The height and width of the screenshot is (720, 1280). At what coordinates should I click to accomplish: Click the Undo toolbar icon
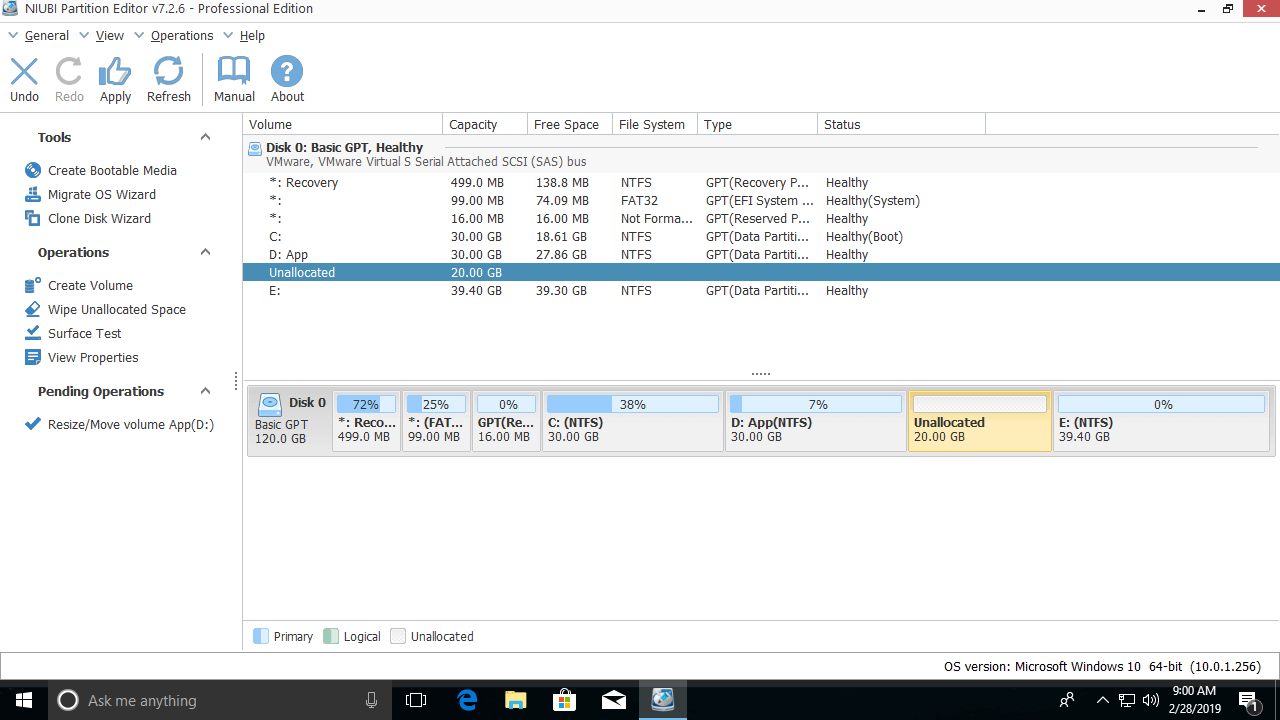pyautogui.click(x=24, y=72)
